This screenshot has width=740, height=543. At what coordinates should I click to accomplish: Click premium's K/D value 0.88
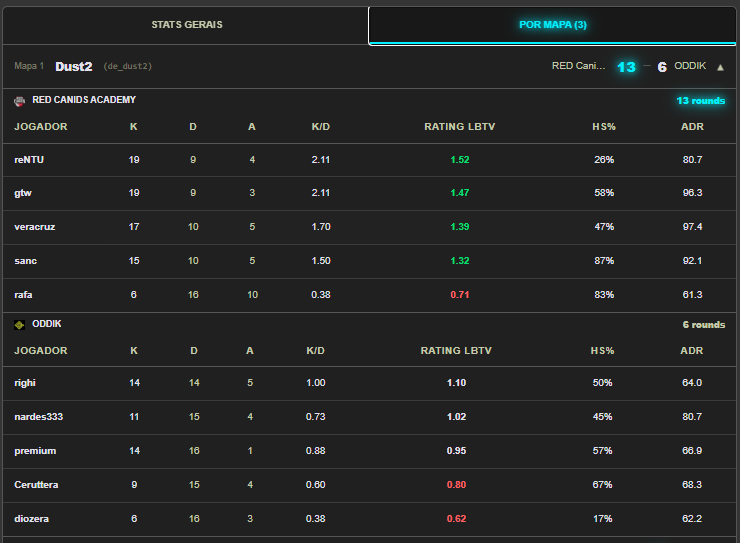(316, 451)
